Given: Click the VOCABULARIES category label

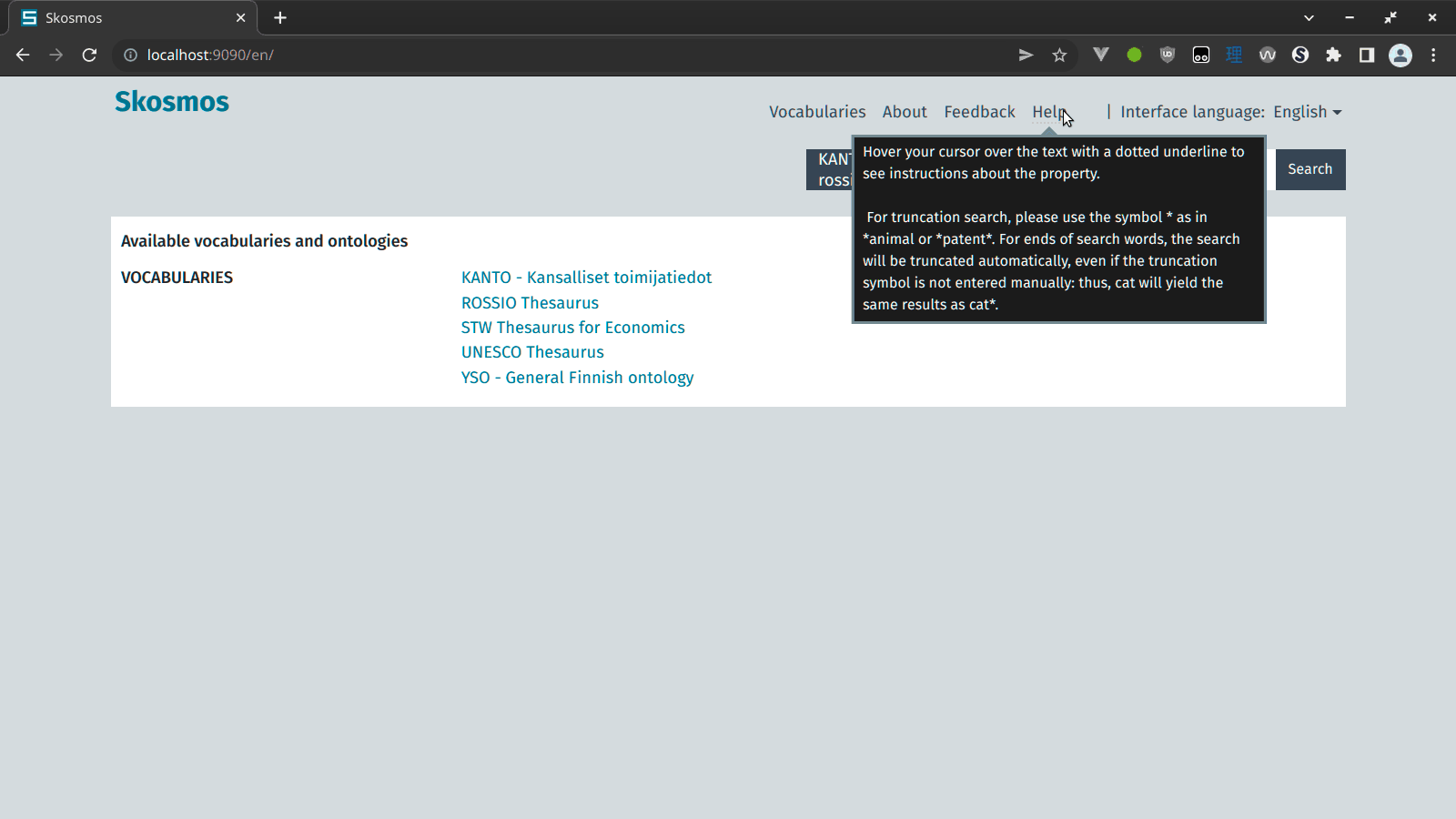Looking at the screenshot, I should (x=177, y=278).
